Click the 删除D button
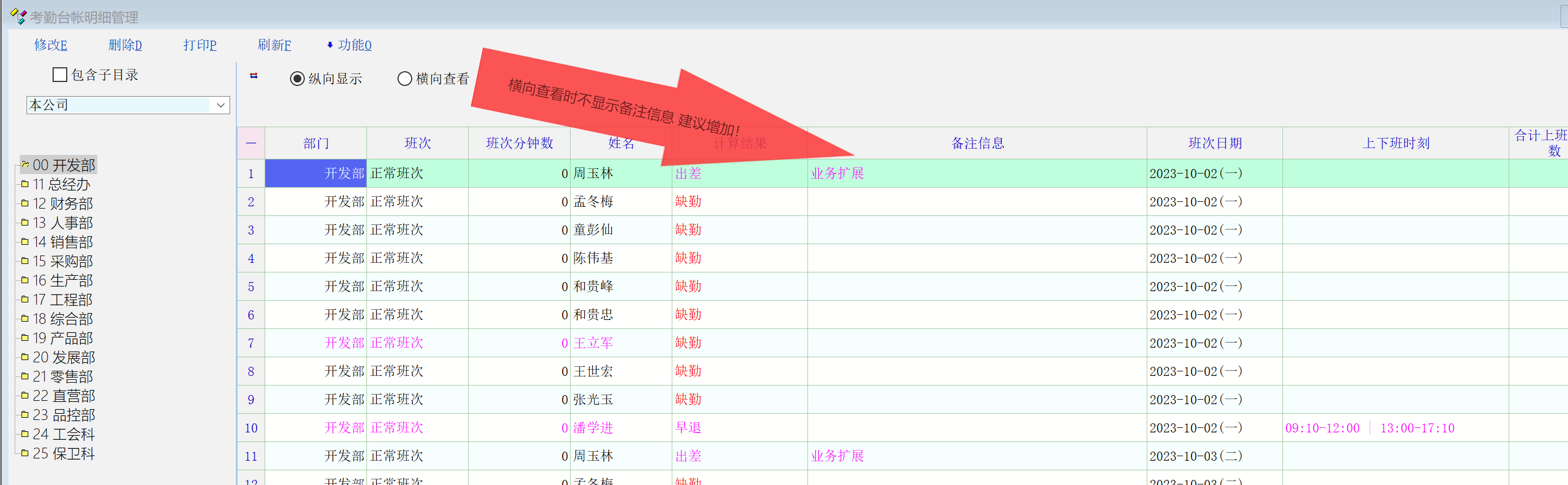The width and height of the screenshot is (1568, 485). (125, 45)
